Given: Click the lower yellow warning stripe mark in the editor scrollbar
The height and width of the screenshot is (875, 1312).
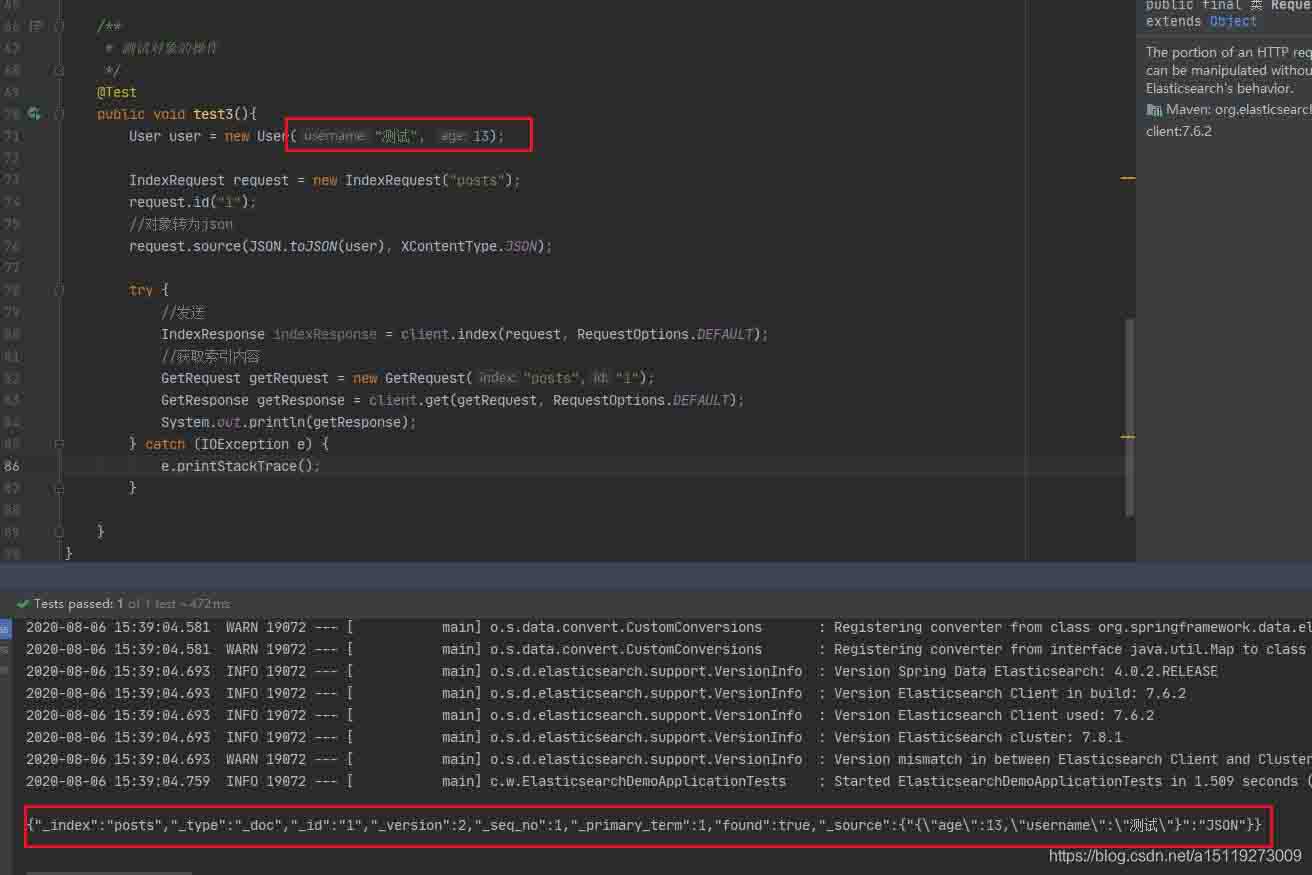Looking at the screenshot, I should click(1127, 437).
